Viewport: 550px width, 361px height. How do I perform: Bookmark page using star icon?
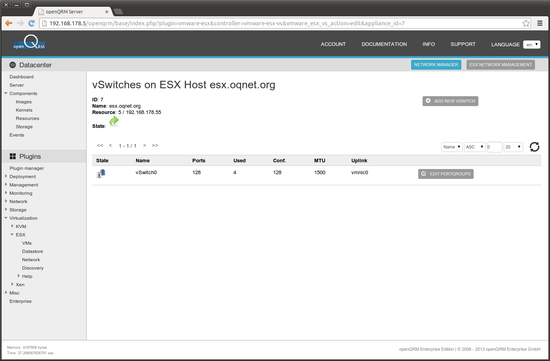click(x=526, y=23)
